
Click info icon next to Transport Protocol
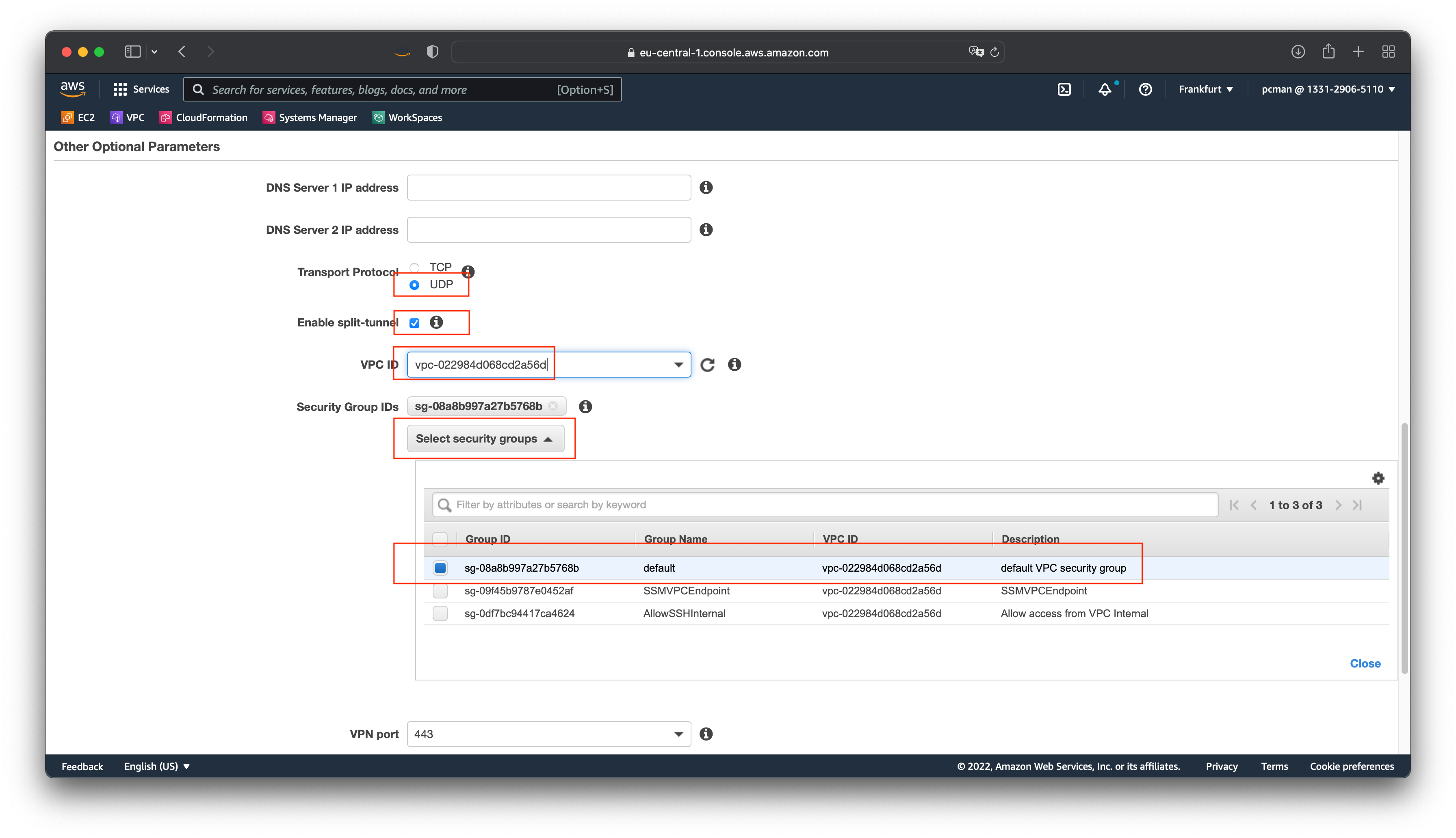tap(468, 271)
